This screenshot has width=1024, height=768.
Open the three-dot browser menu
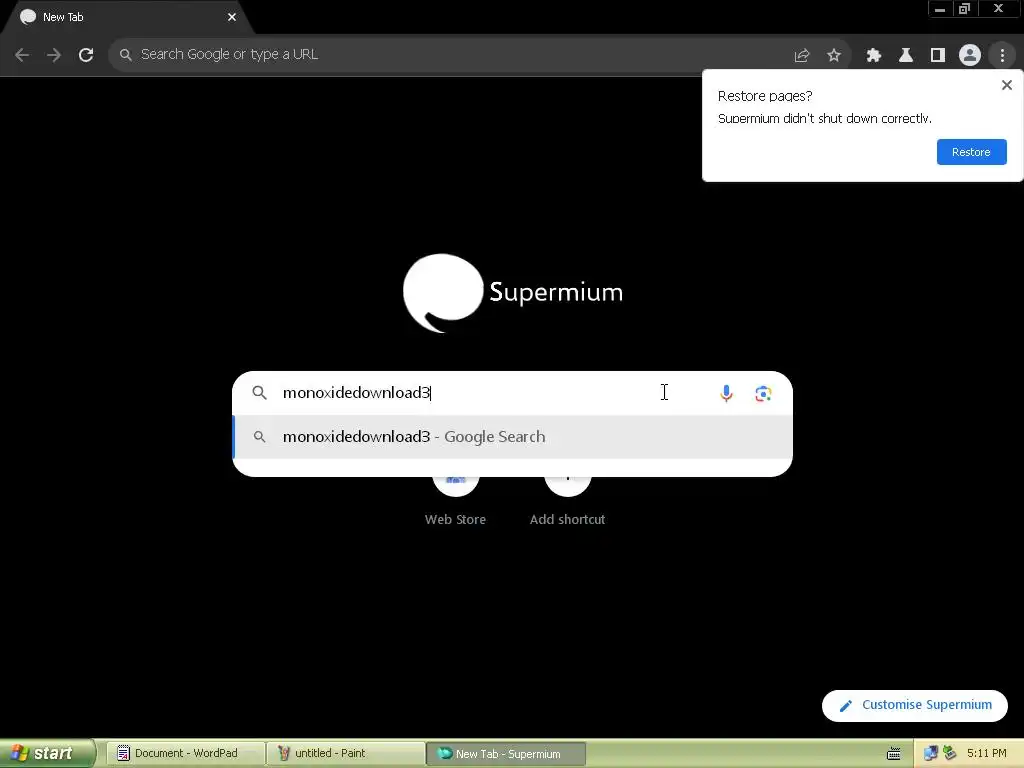coord(1002,56)
